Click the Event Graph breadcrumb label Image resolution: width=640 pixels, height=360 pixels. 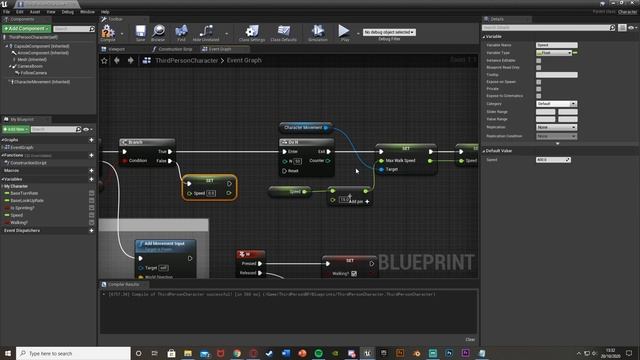244,60
